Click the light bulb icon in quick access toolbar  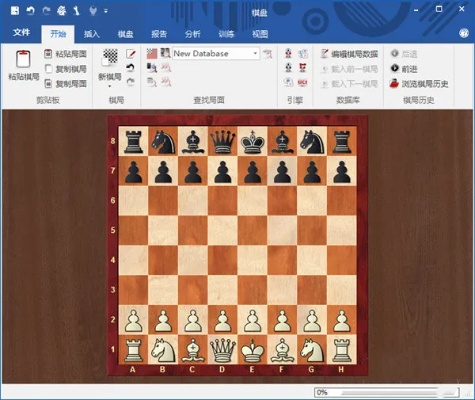[93, 11]
